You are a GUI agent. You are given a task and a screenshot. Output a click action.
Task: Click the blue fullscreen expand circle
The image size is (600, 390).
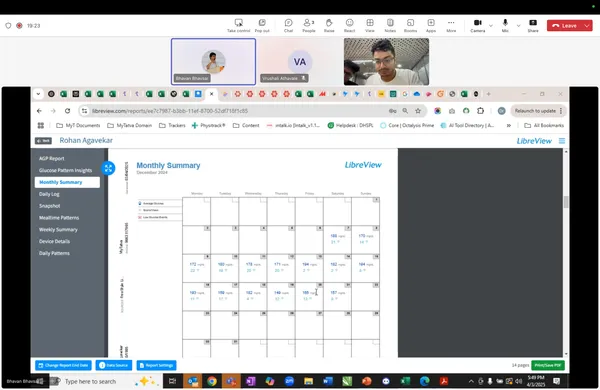(108, 168)
